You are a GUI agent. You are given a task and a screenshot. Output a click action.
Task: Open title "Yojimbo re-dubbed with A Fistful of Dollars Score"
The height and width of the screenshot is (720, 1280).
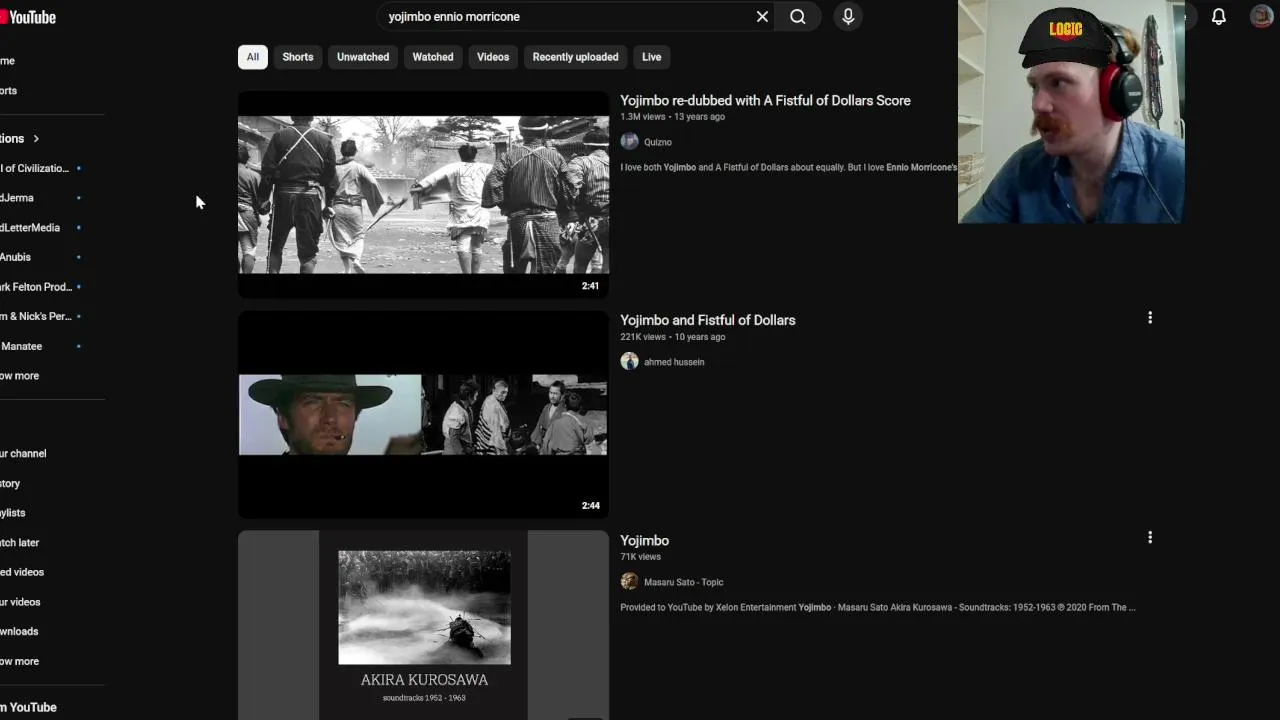[765, 100]
